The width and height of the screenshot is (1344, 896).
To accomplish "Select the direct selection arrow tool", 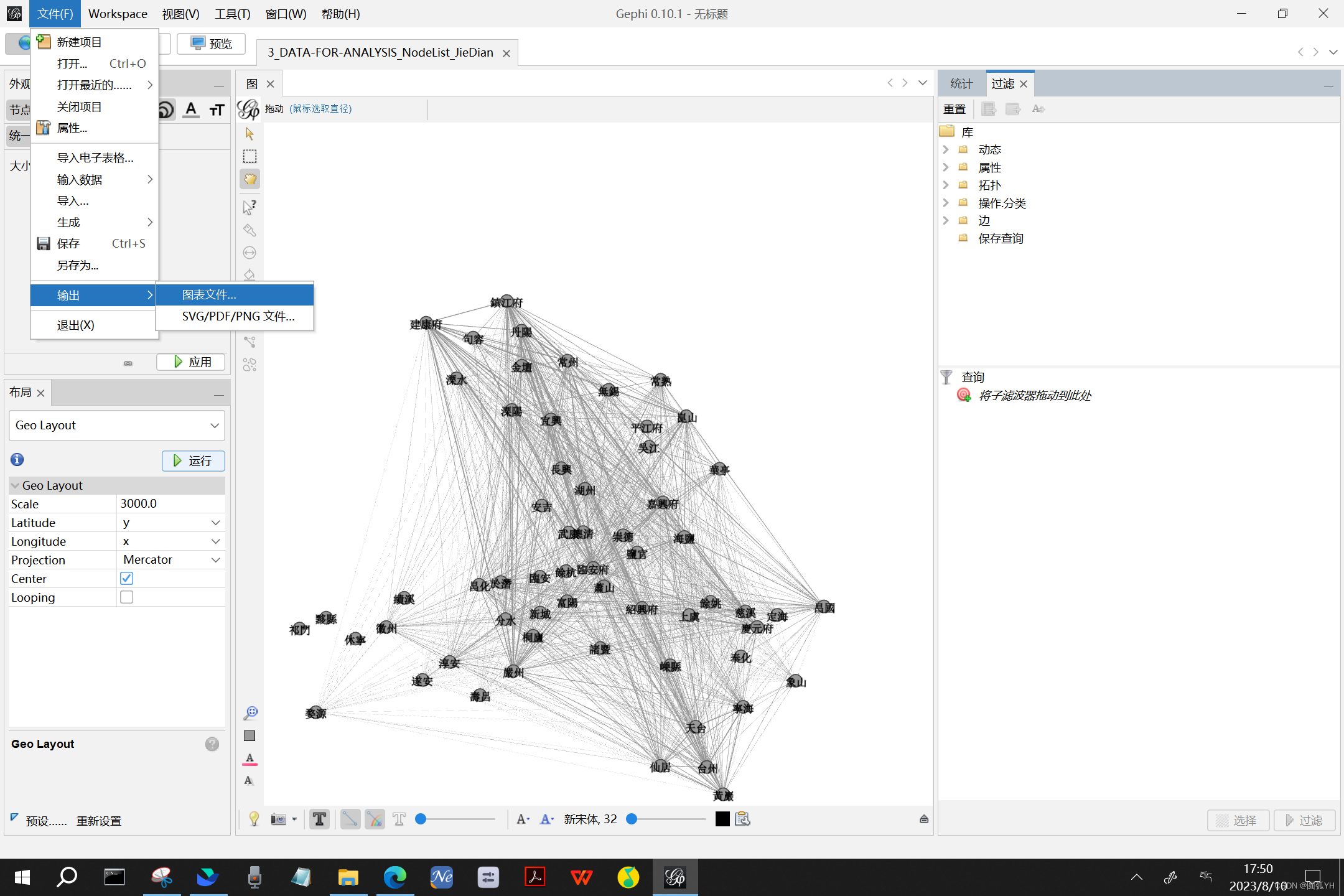I will [250, 206].
